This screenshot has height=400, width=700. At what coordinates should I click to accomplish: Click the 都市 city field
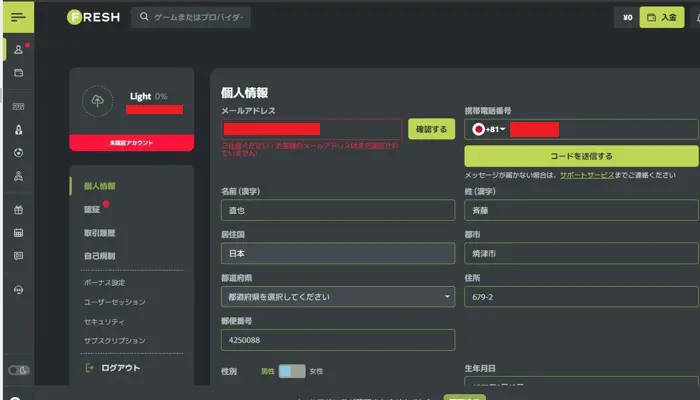tap(581, 254)
